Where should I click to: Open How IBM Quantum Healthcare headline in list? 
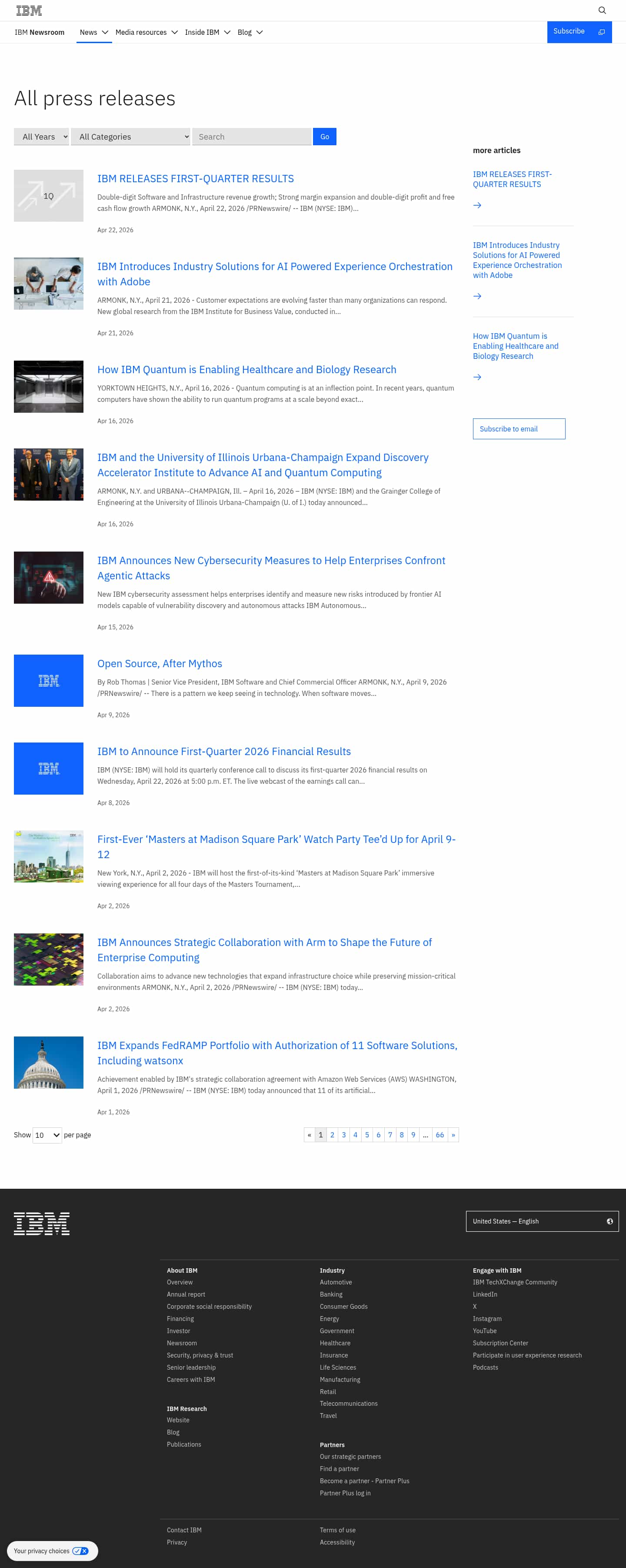click(247, 369)
